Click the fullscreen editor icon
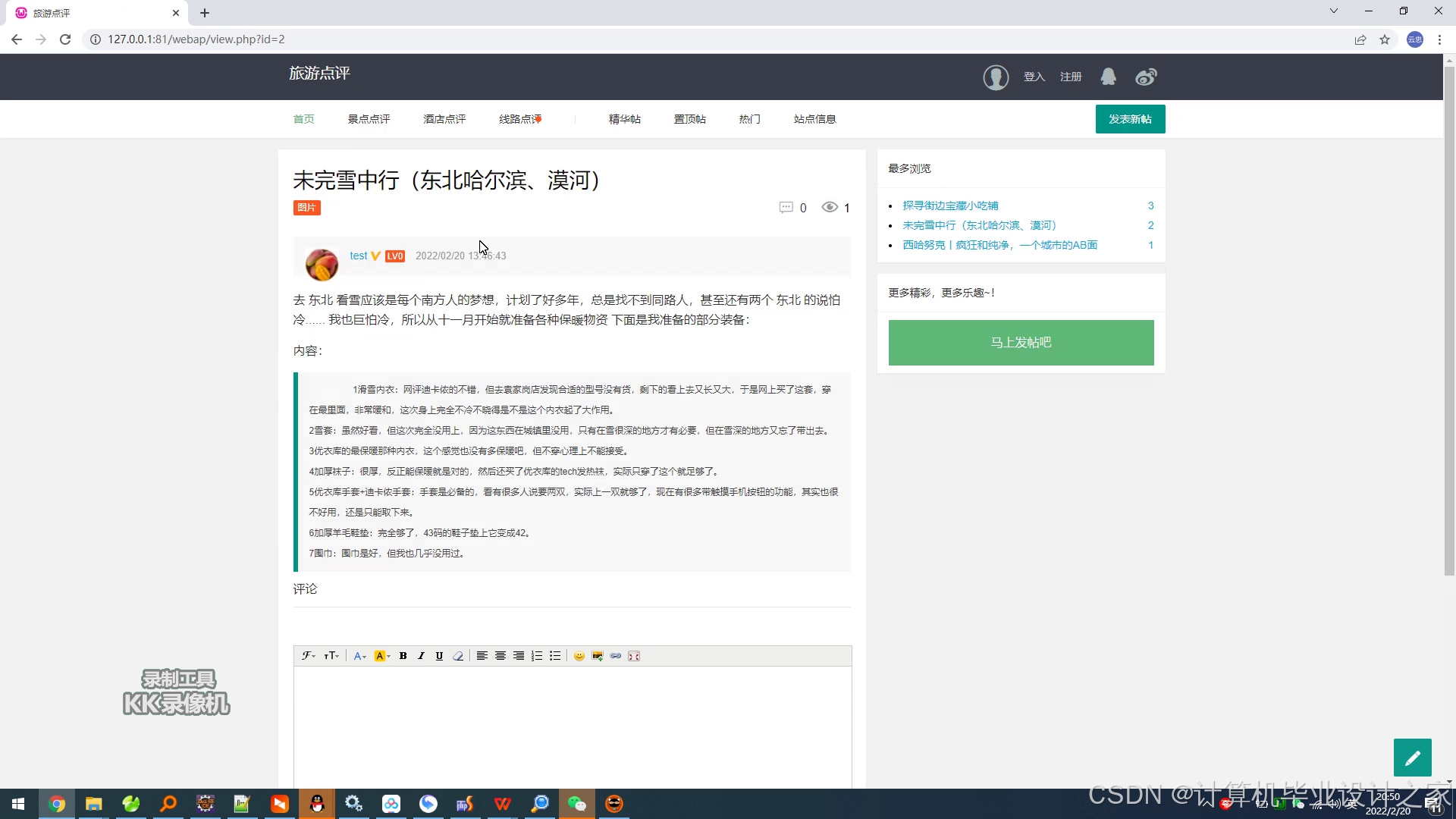The height and width of the screenshot is (819, 1456). [634, 656]
